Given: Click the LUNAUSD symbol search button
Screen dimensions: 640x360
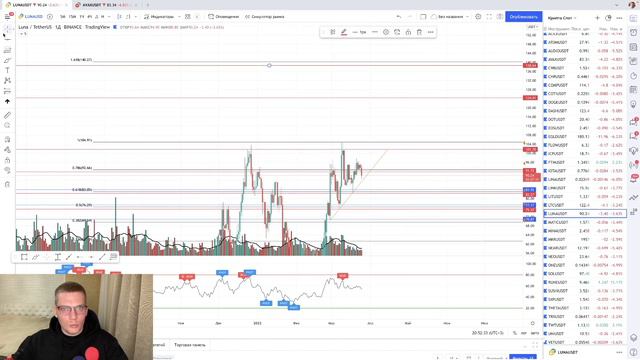Looking at the screenshot, I should coord(31,17).
